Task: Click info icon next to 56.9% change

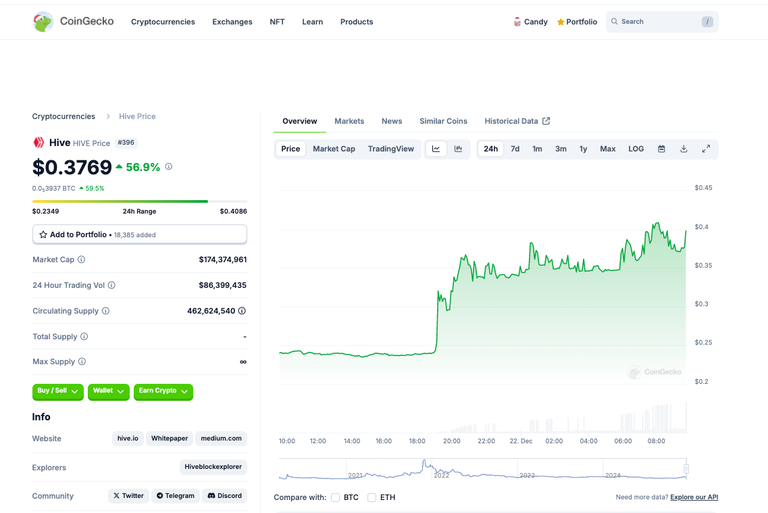Action: [x=168, y=167]
